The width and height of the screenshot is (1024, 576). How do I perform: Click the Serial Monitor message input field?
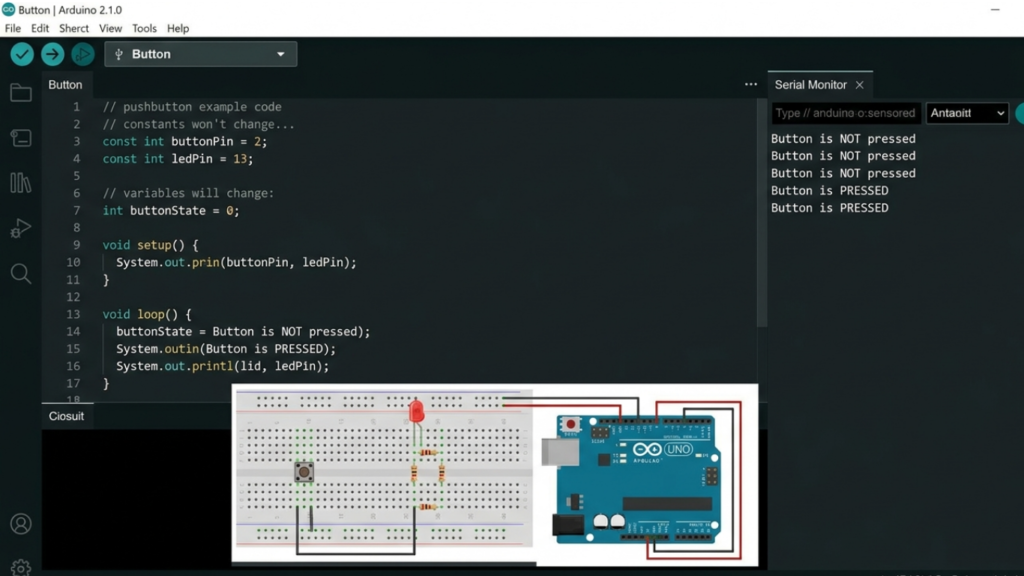click(x=845, y=113)
